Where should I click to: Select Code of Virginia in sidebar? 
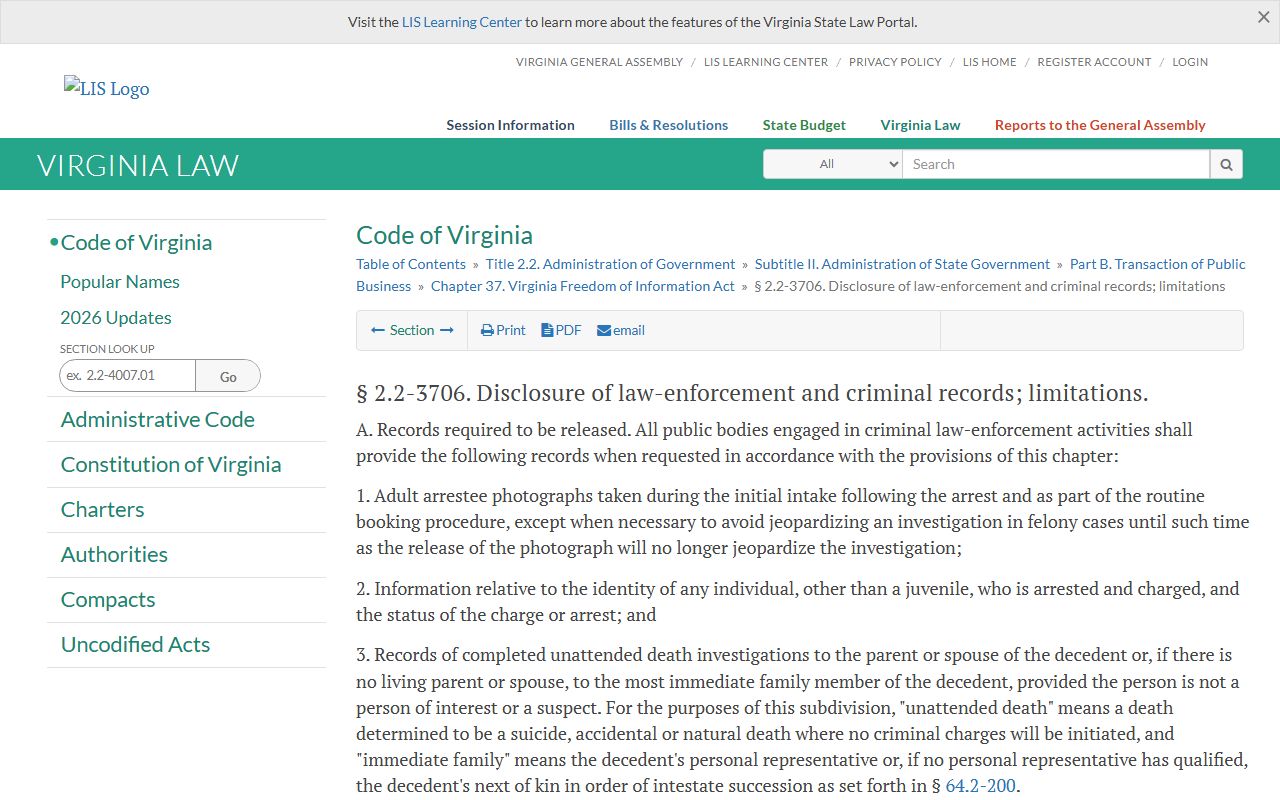(136, 243)
